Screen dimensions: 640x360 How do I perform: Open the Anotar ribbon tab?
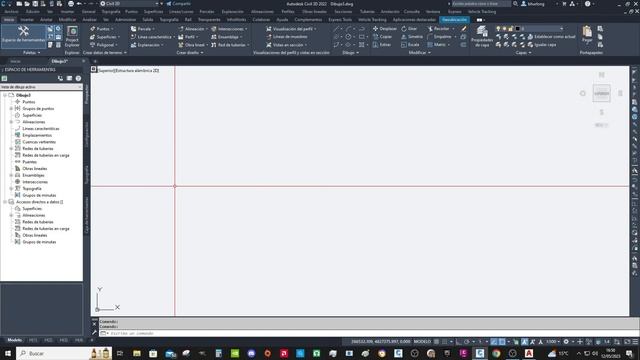46,20
